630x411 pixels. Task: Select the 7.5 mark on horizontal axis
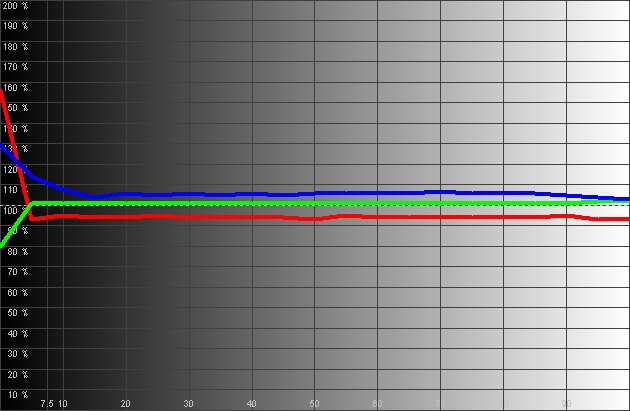click(x=46, y=404)
